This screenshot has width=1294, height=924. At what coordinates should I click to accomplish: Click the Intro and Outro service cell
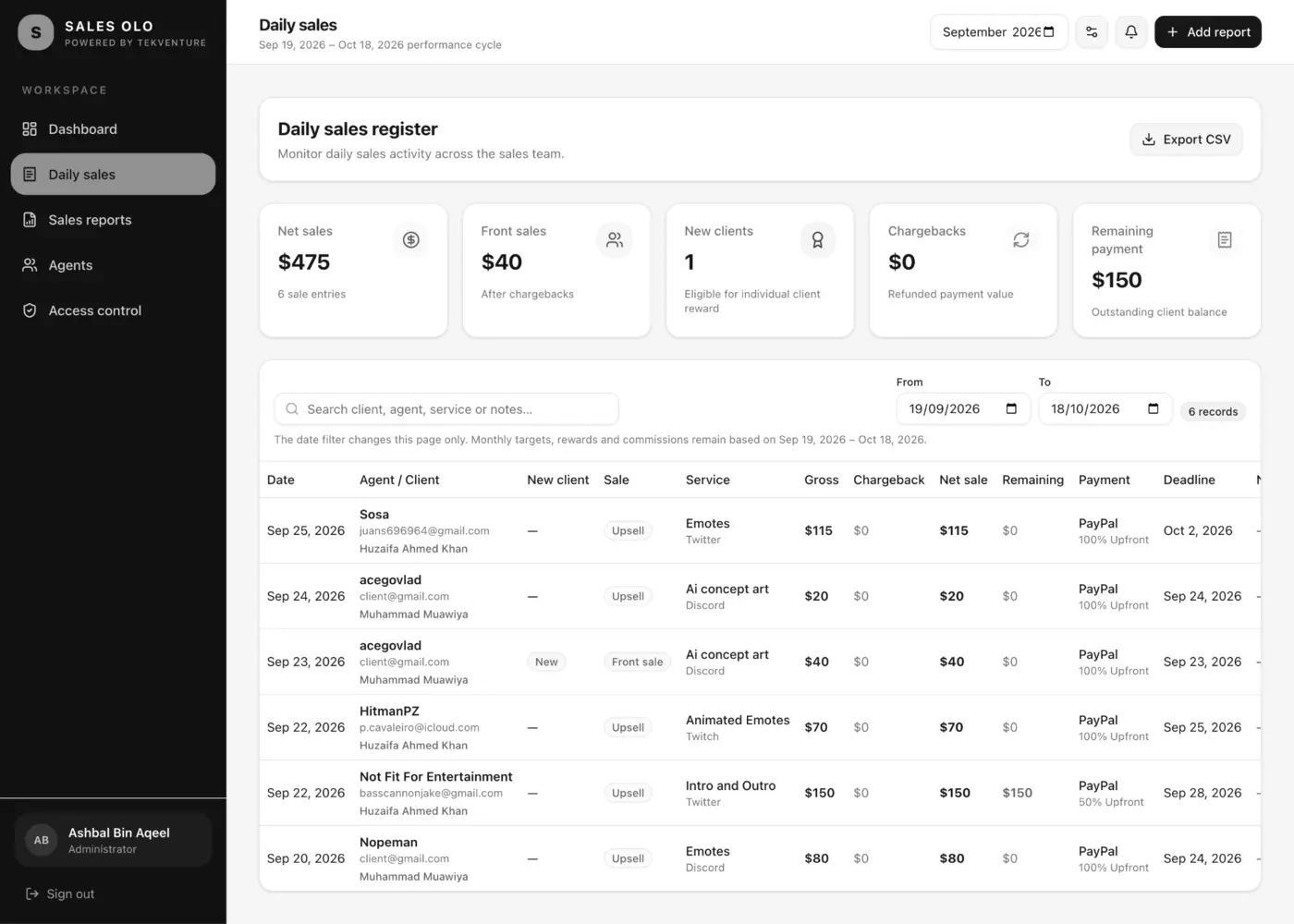pyautogui.click(x=730, y=786)
